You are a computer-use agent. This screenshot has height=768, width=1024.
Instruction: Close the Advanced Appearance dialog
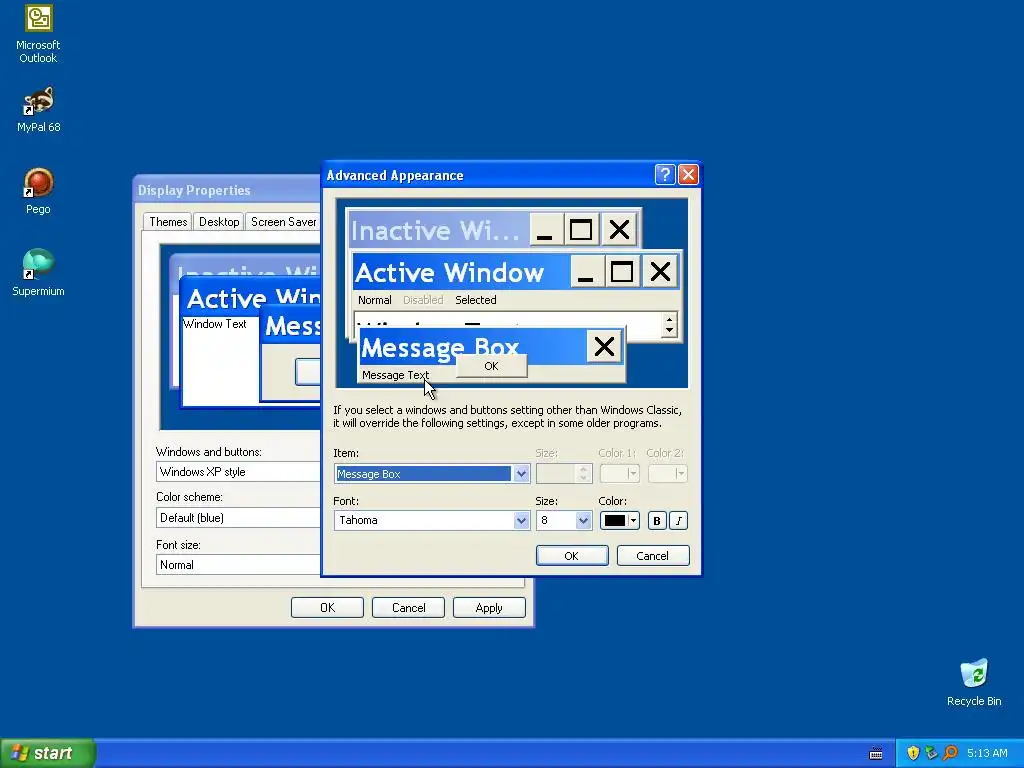pos(688,174)
